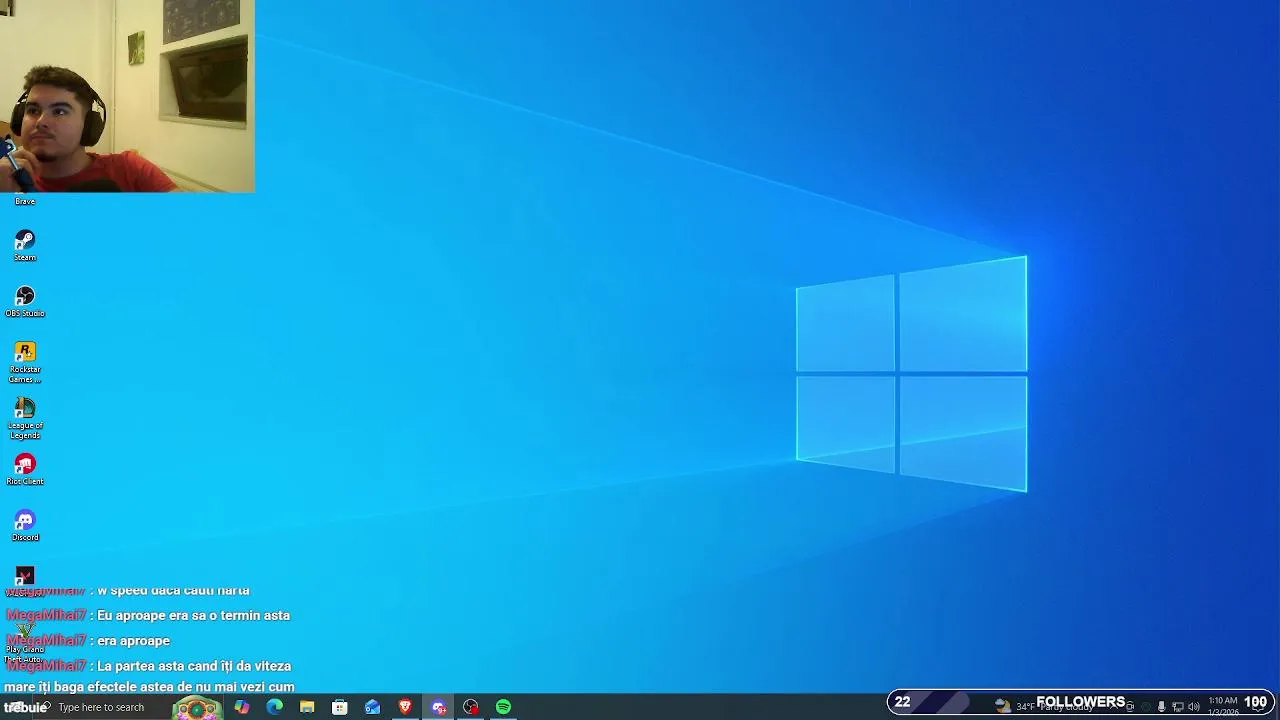The width and height of the screenshot is (1280, 720).
Task: Open the clock showing 1:10 AM
Action: (1223, 707)
